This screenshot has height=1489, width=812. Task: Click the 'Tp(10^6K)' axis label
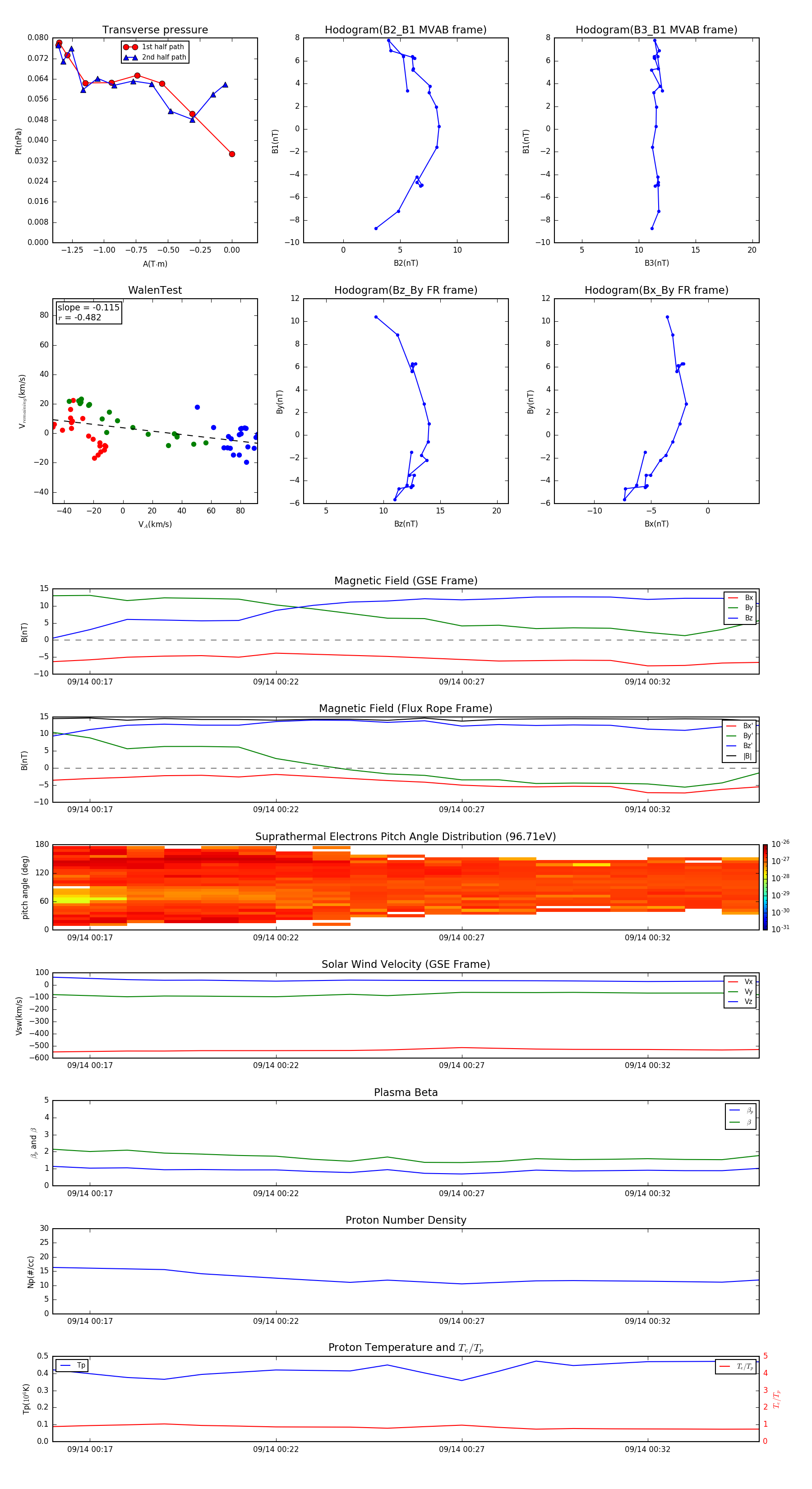point(27,1399)
